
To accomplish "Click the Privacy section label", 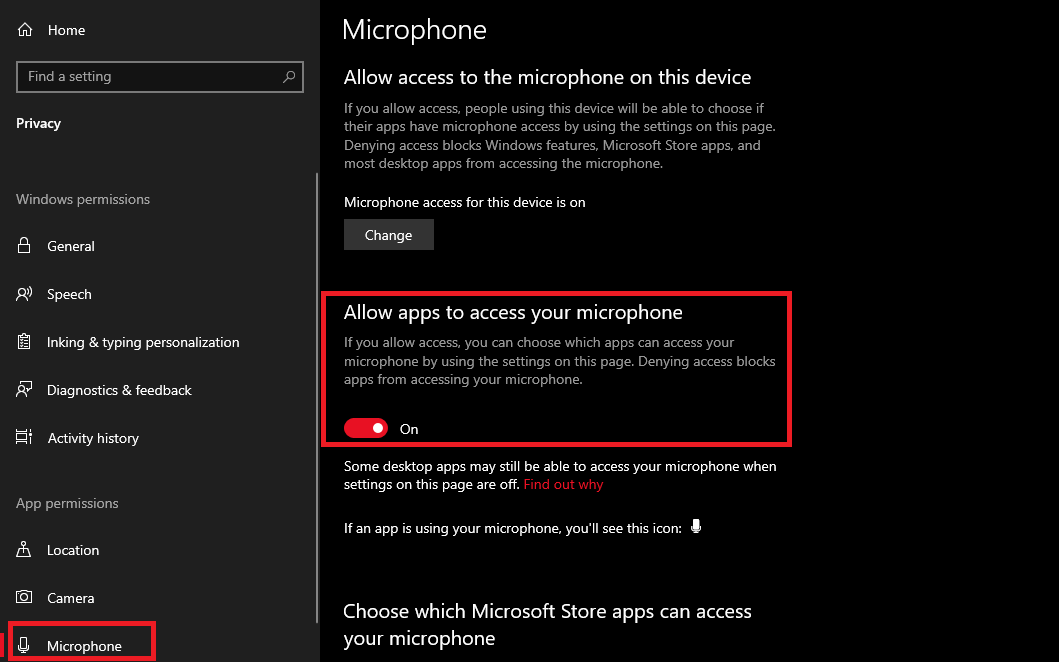I will (x=38, y=123).
